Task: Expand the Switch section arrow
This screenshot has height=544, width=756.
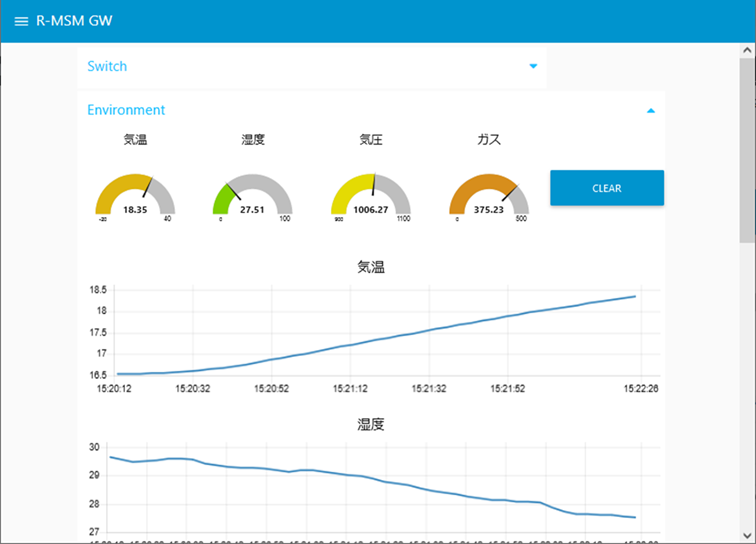Action: click(x=533, y=67)
